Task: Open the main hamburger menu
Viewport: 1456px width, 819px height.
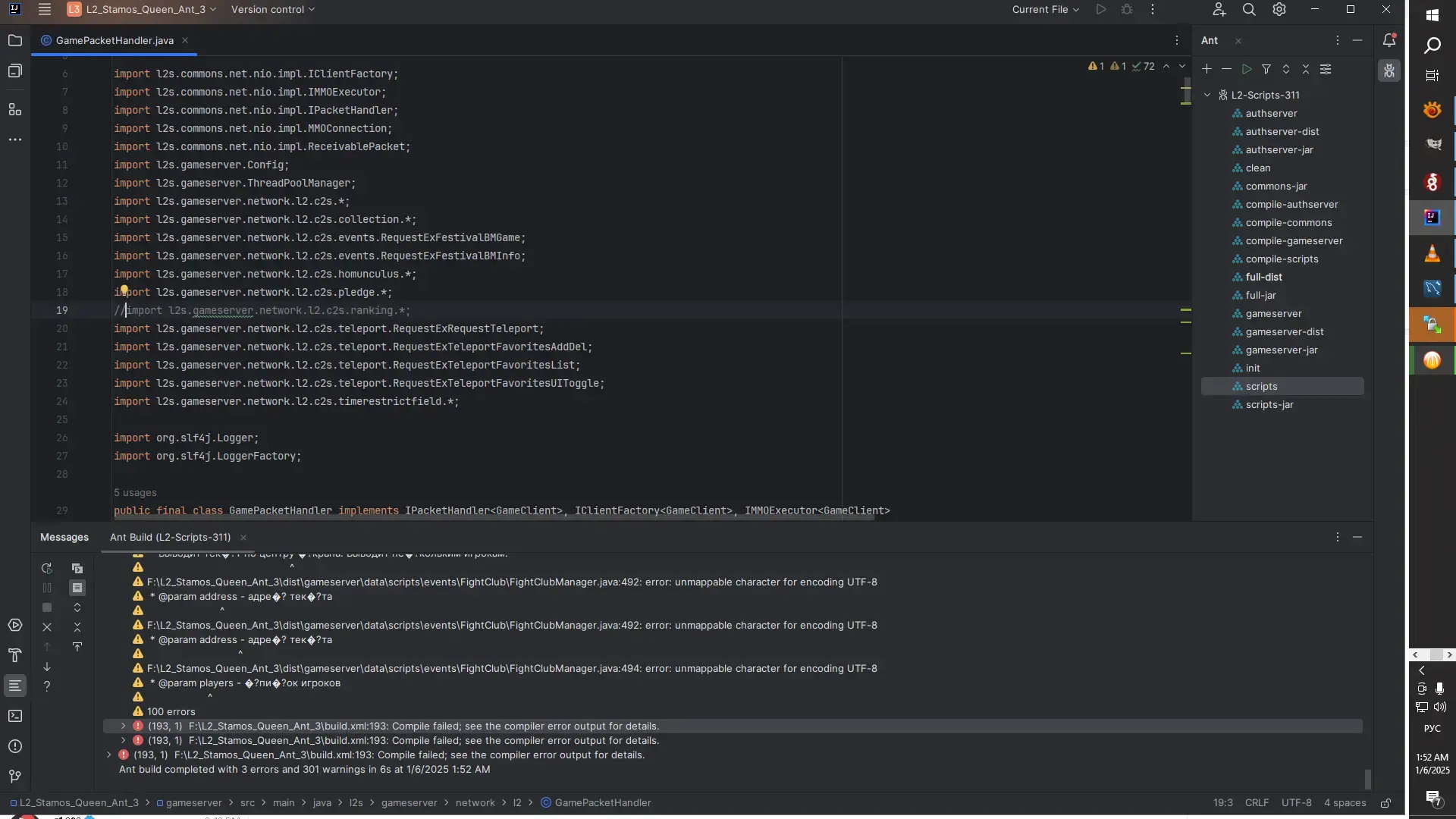Action: (45, 9)
